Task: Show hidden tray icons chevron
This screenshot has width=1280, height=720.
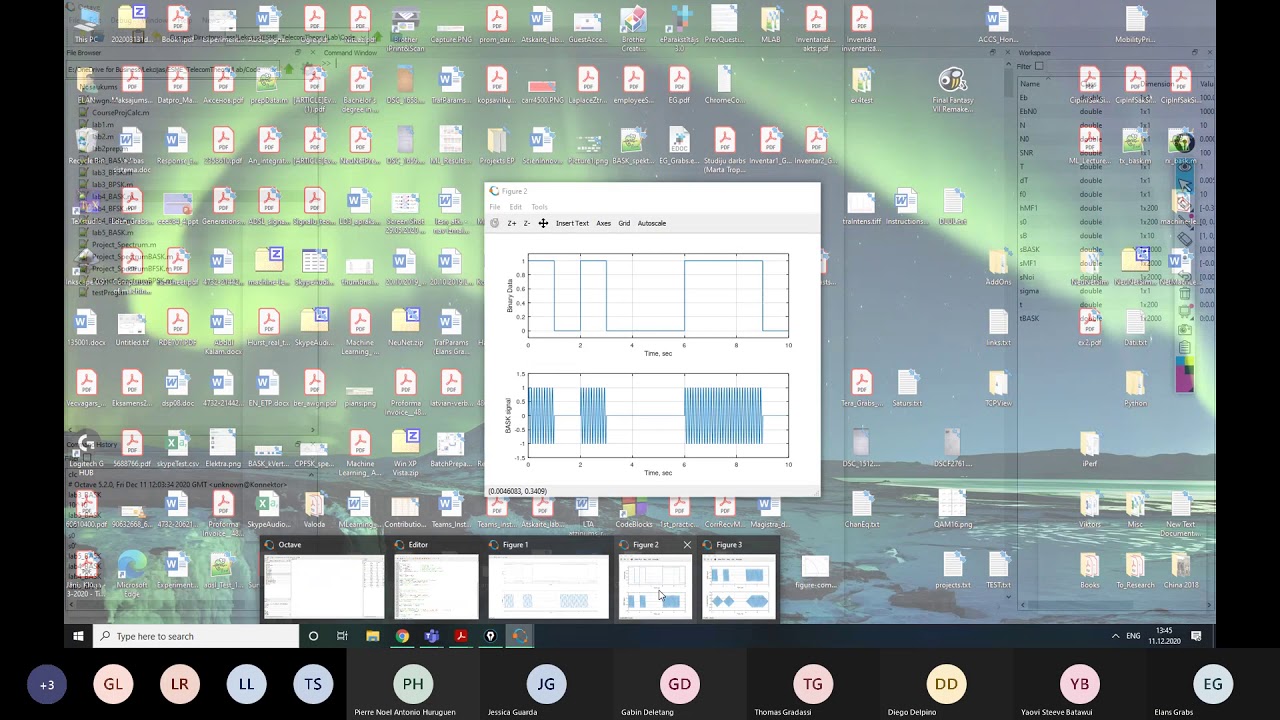Action: coord(1116,636)
